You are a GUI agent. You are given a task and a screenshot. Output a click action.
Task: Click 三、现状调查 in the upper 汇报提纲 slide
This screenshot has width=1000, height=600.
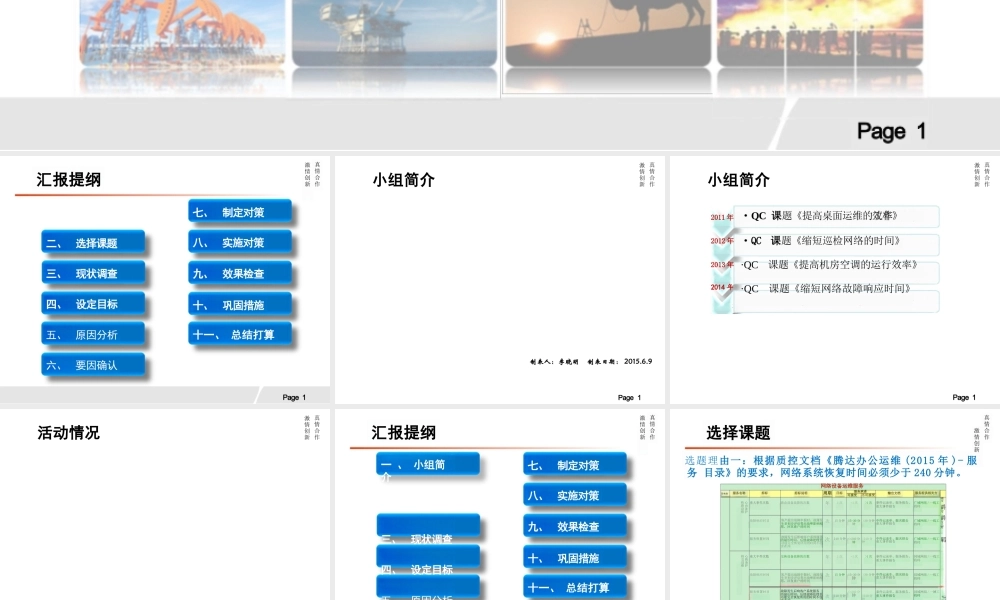(93, 273)
